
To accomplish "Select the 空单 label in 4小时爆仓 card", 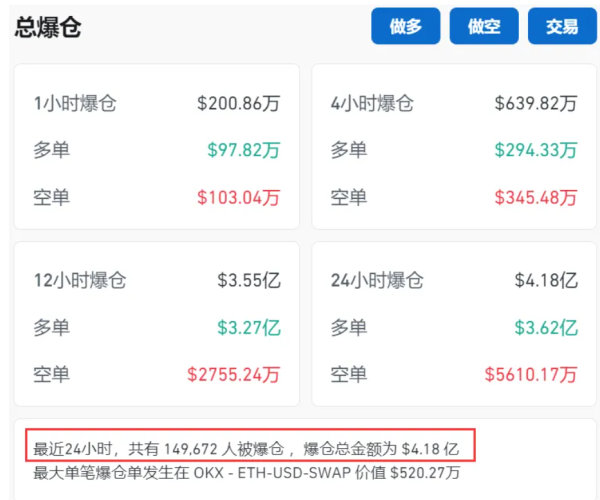I will point(349,197).
